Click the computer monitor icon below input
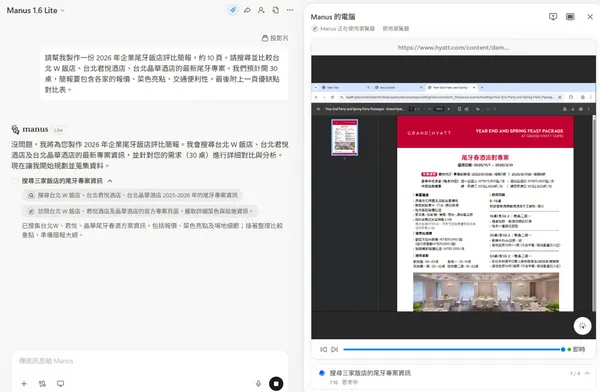Viewport: 600px width, 392px height. tap(60, 384)
